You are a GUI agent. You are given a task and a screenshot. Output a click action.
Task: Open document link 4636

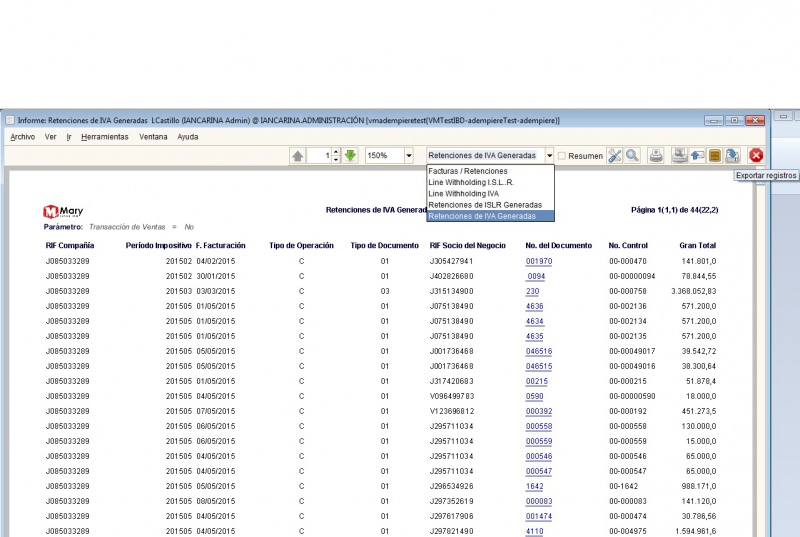[535, 306]
